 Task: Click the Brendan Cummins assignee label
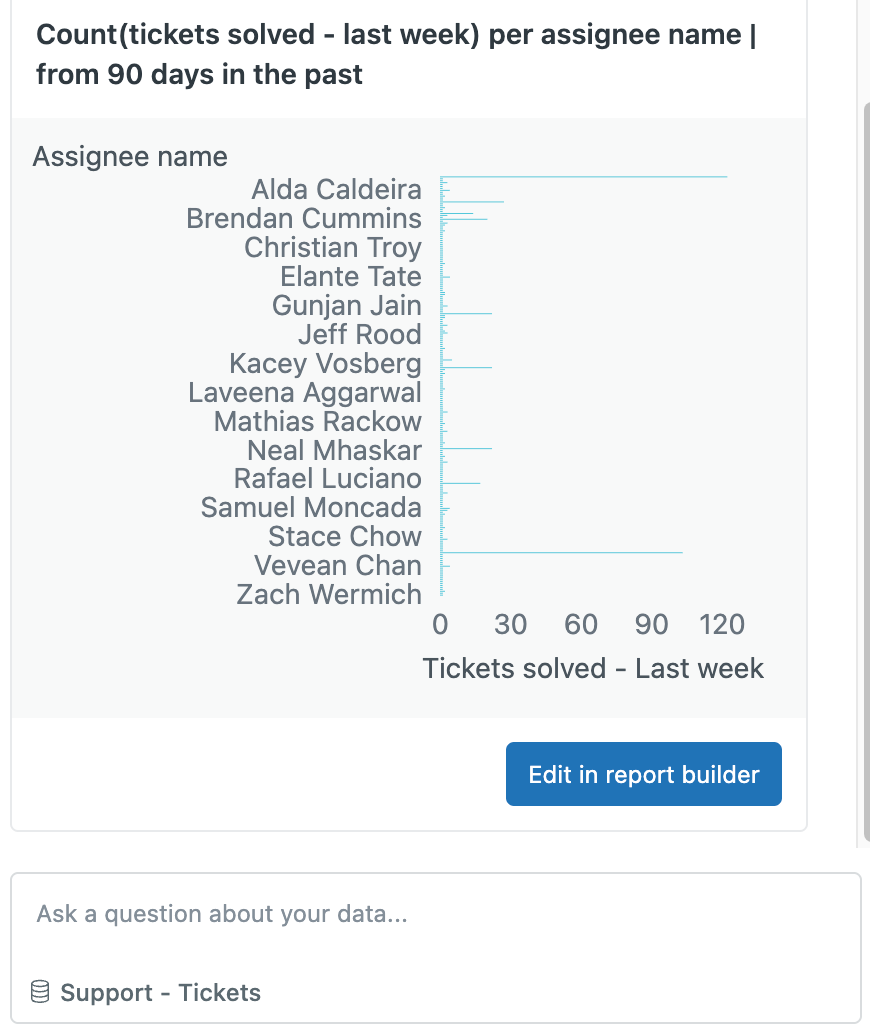click(304, 218)
